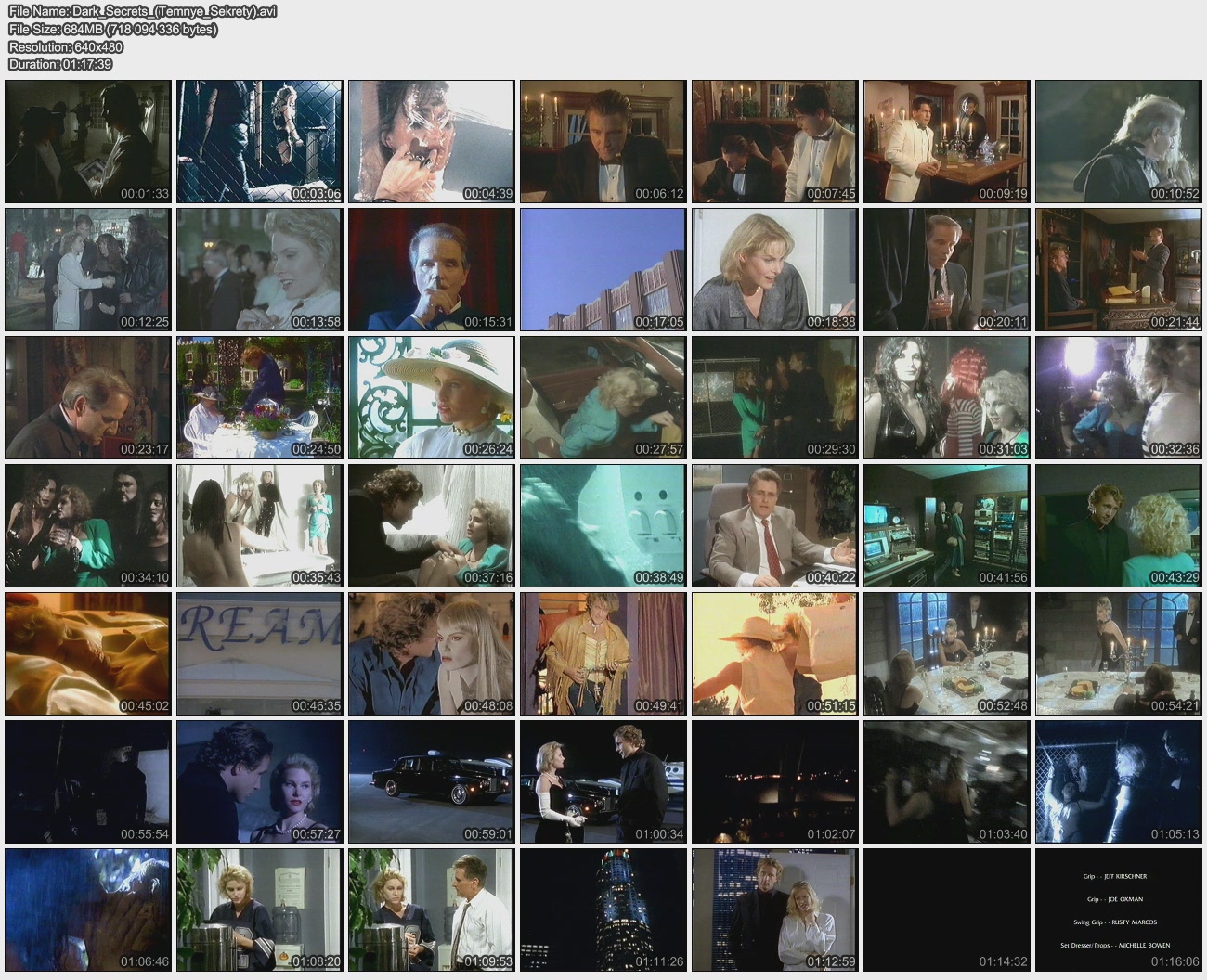
Task: Open the dinner table frame at 00:52:48
Action: click(x=946, y=653)
